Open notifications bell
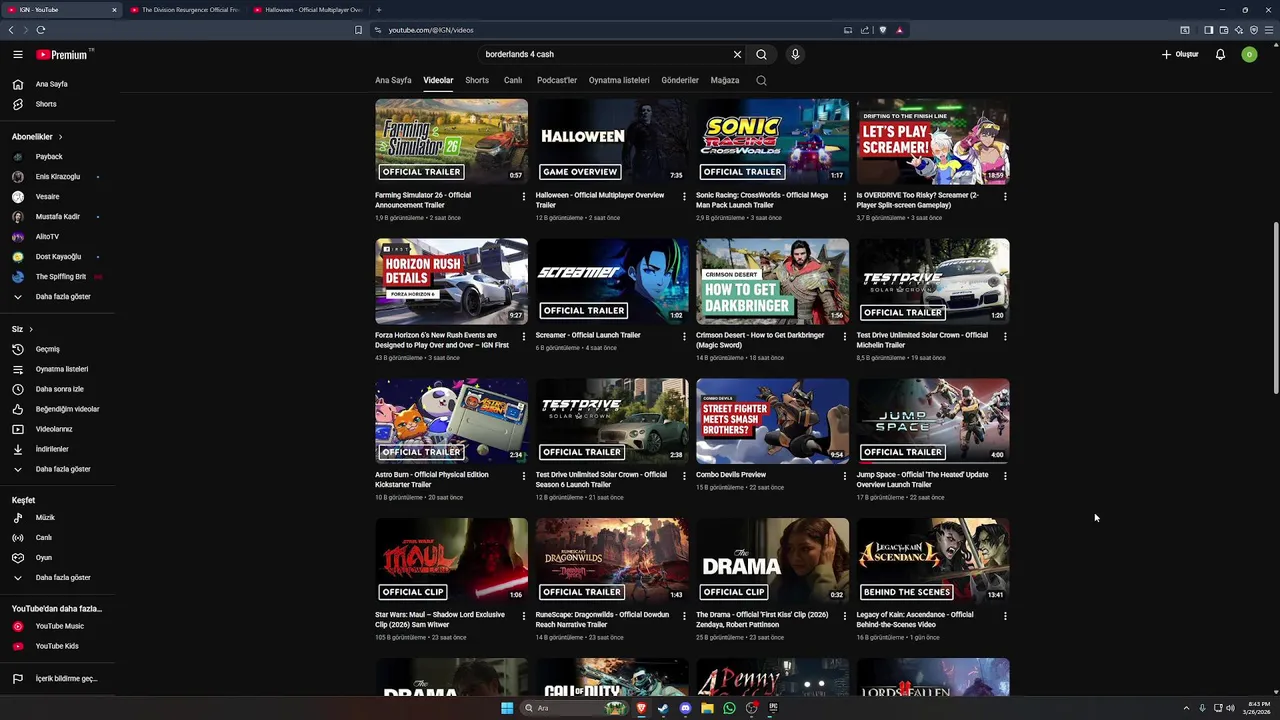The width and height of the screenshot is (1280, 720). tap(1220, 55)
